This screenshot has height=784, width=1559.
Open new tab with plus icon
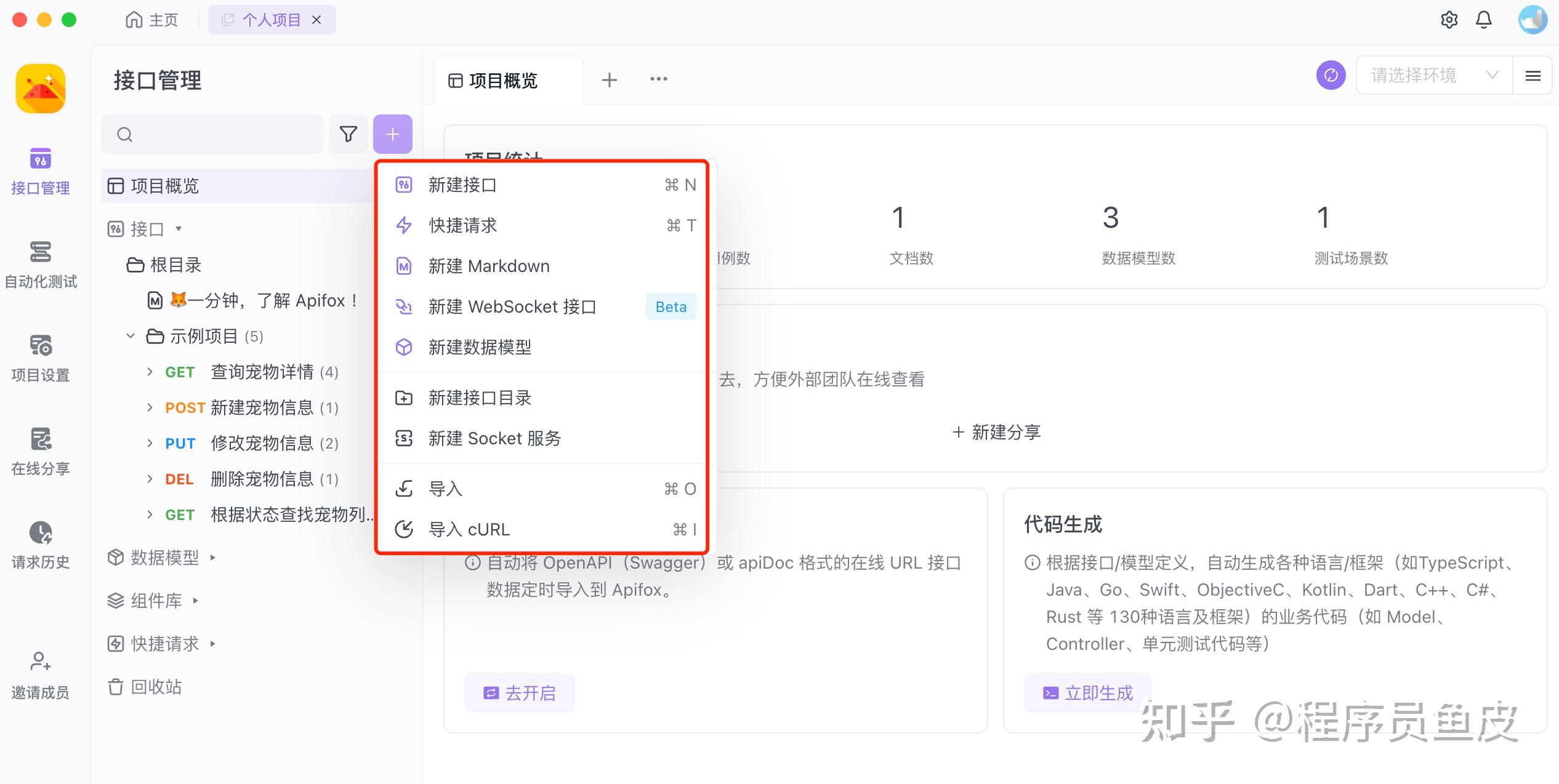point(610,80)
